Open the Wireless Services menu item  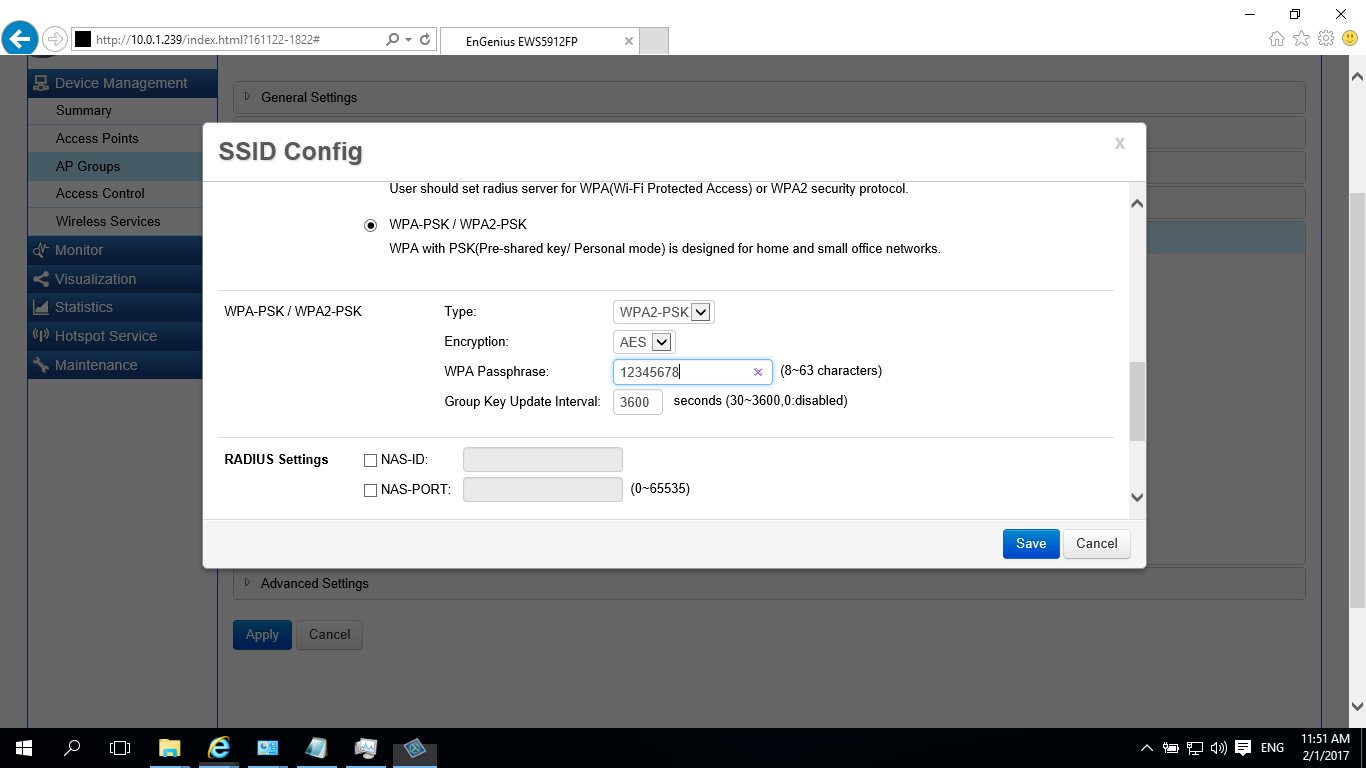122,221
